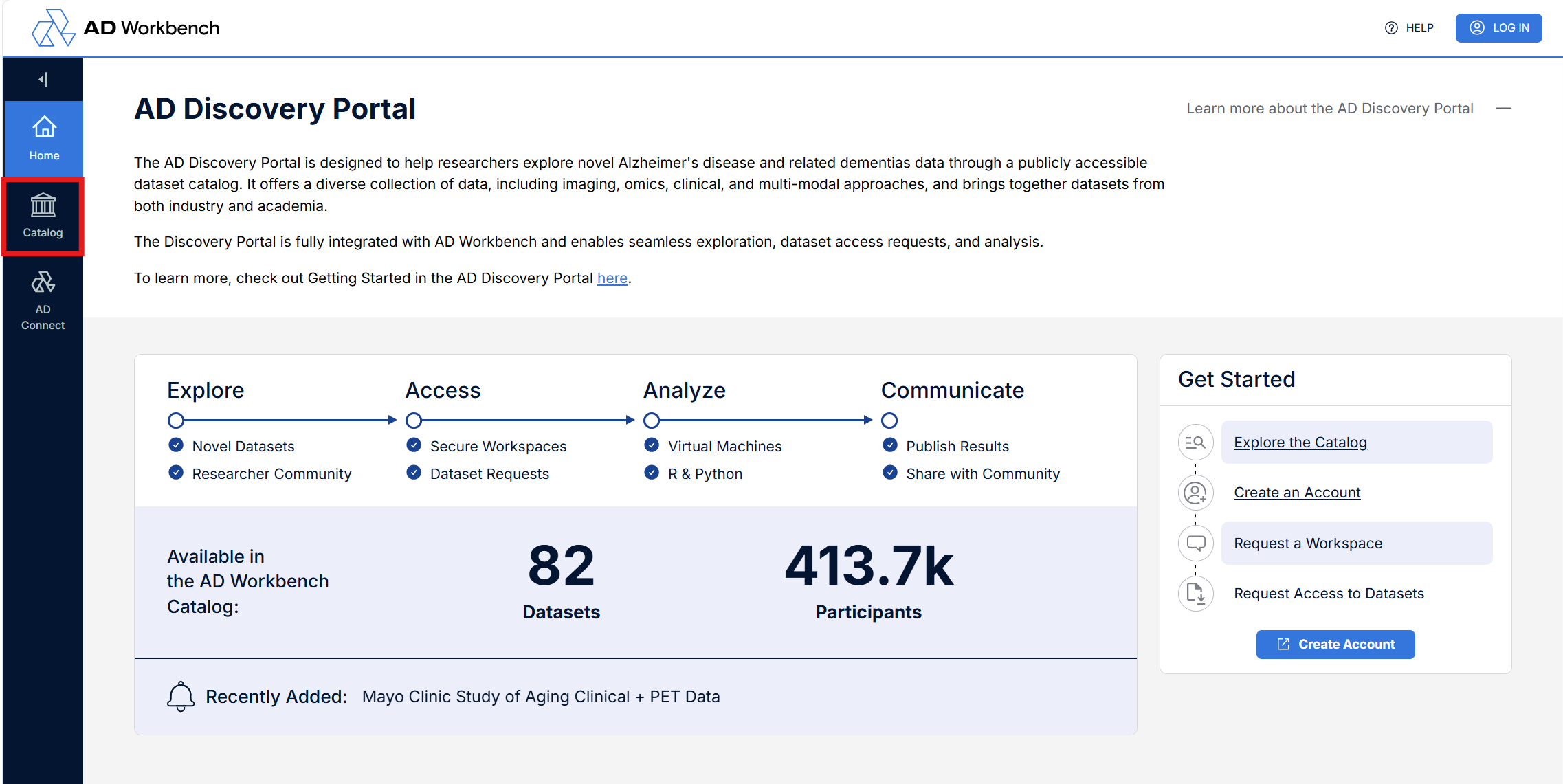The height and width of the screenshot is (784, 1563).
Task: Follow the Getting Started 'here' link
Action: [x=612, y=278]
